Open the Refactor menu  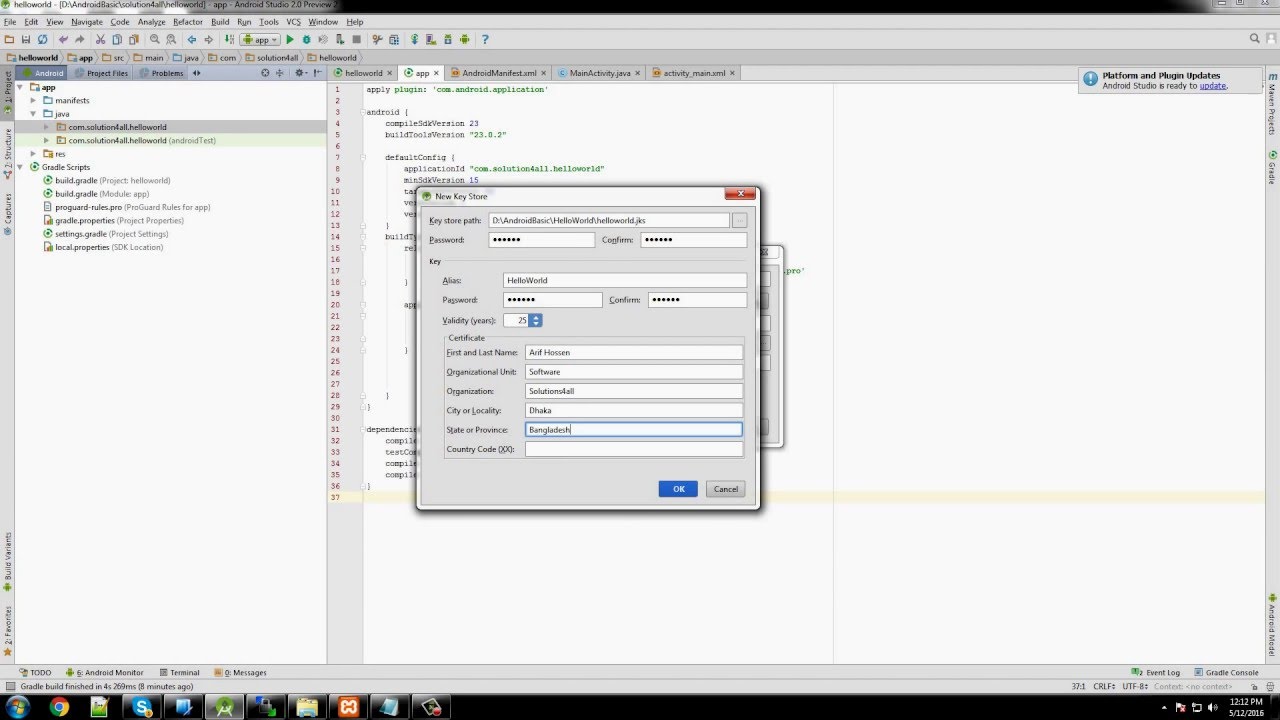[187, 21]
